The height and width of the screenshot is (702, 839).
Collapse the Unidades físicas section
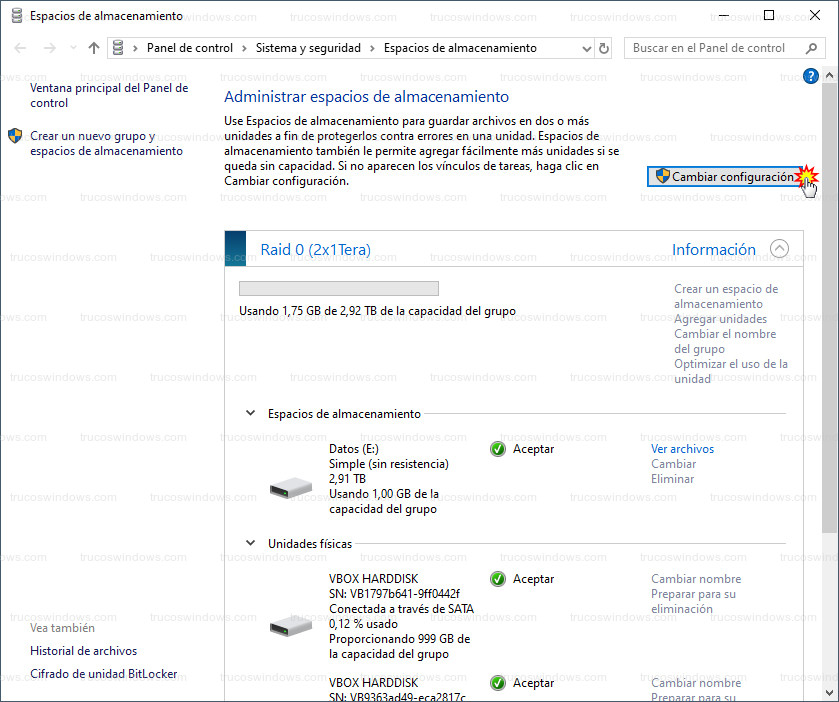click(x=250, y=543)
